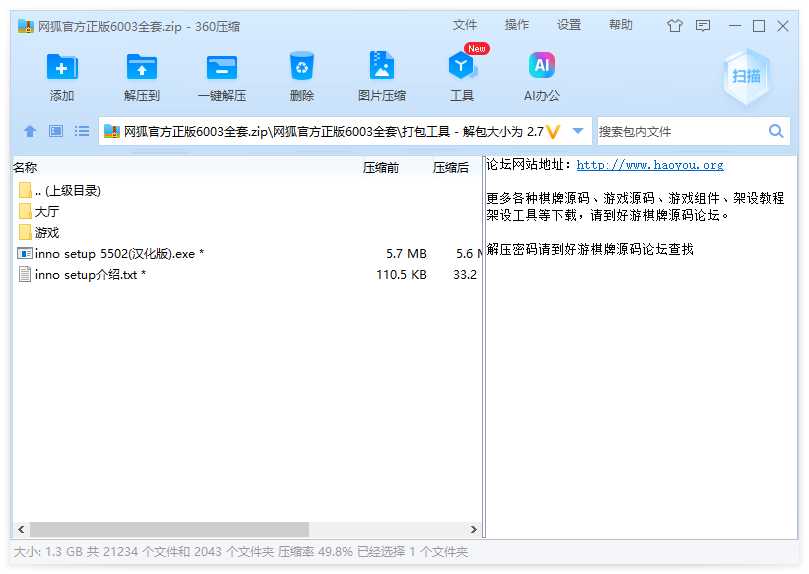Viewport: 809px width, 574px height.
Task: Sort by the 压缩后 column header
Action: tap(451, 168)
